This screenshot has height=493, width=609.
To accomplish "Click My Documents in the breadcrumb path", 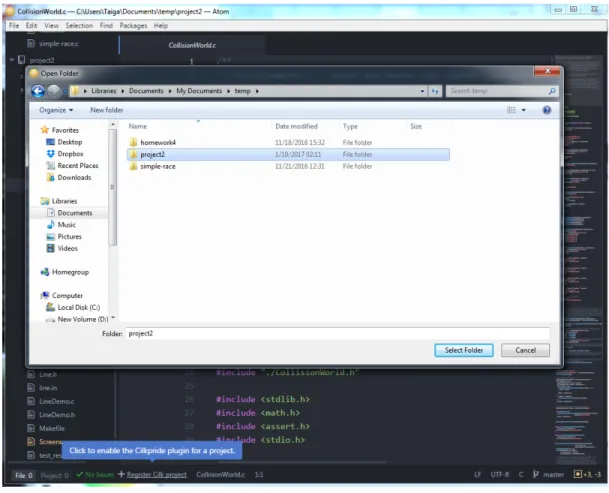I will pos(199,91).
